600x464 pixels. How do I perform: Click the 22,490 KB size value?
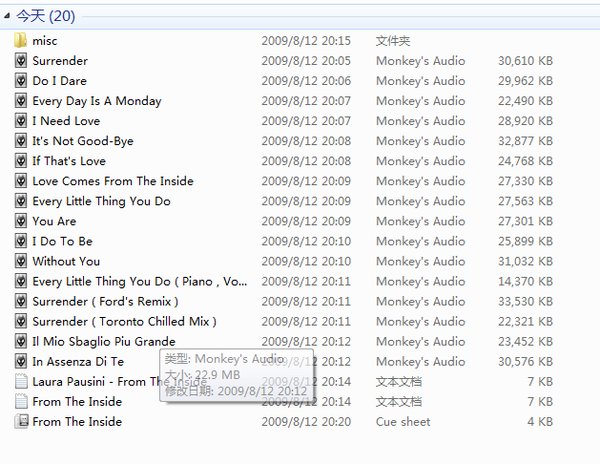525,101
